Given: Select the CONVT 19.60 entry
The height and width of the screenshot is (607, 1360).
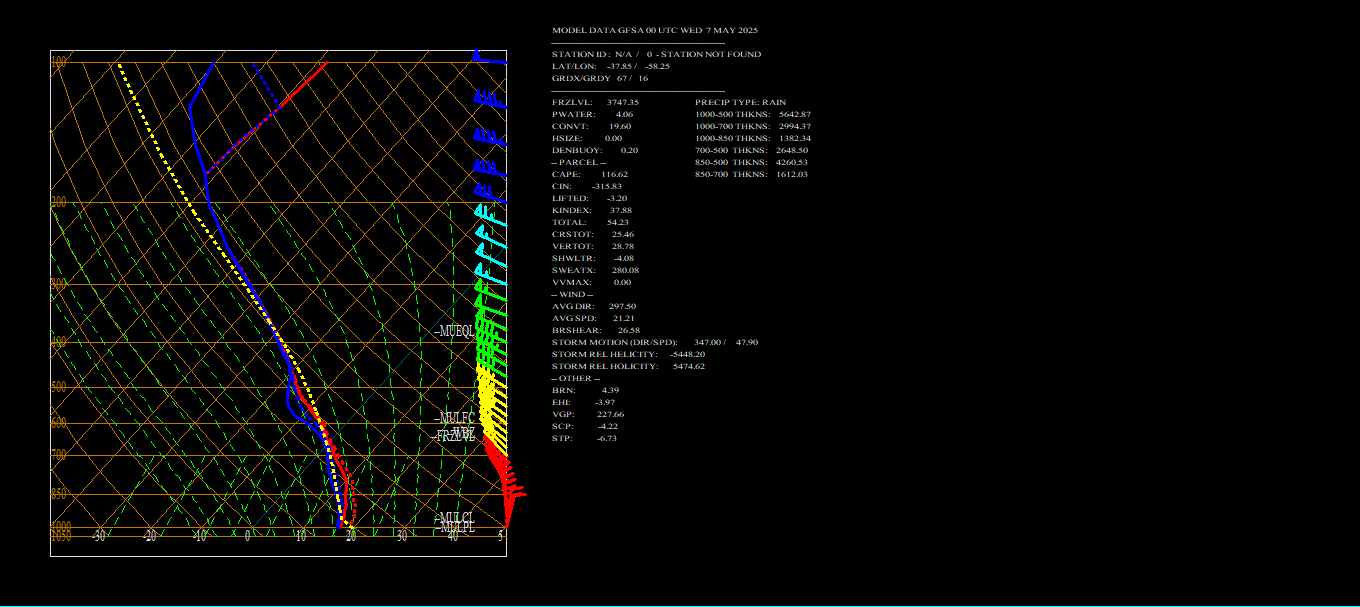Looking at the screenshot, I should coord(592,126).
